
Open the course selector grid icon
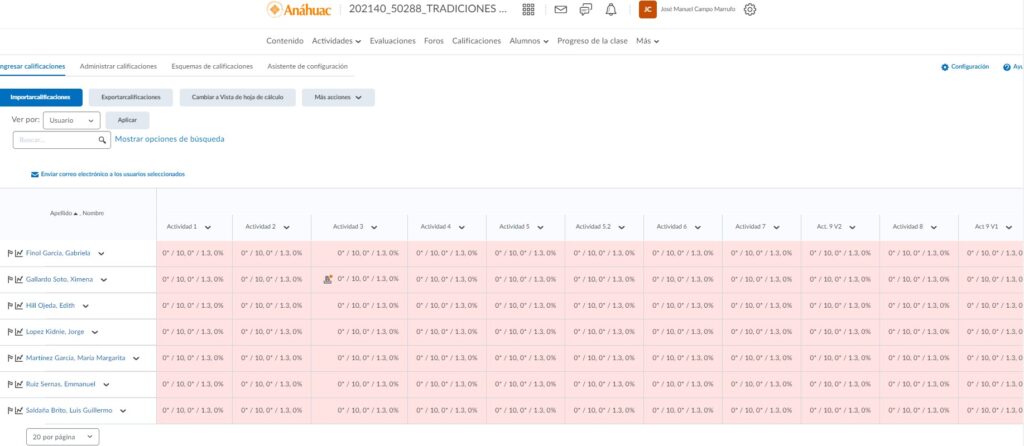(528, 10)
